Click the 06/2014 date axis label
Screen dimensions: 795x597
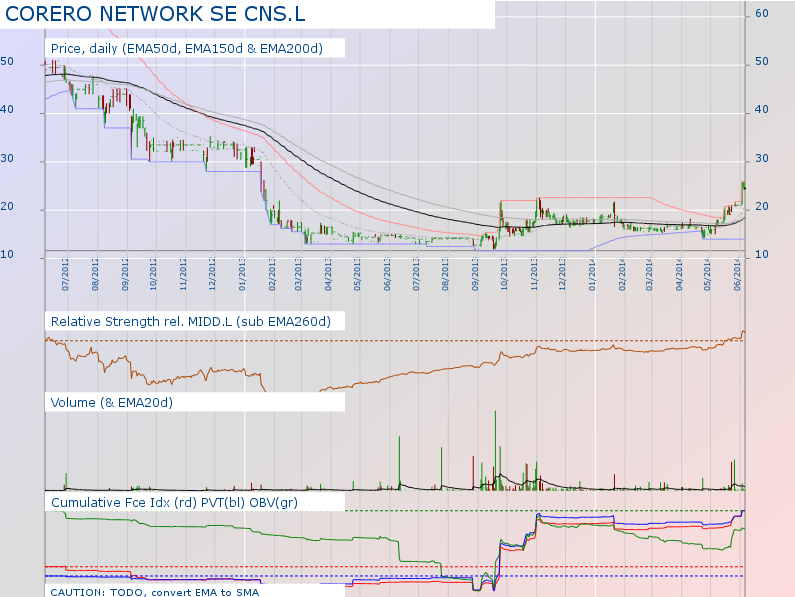(x=738, y=274)
